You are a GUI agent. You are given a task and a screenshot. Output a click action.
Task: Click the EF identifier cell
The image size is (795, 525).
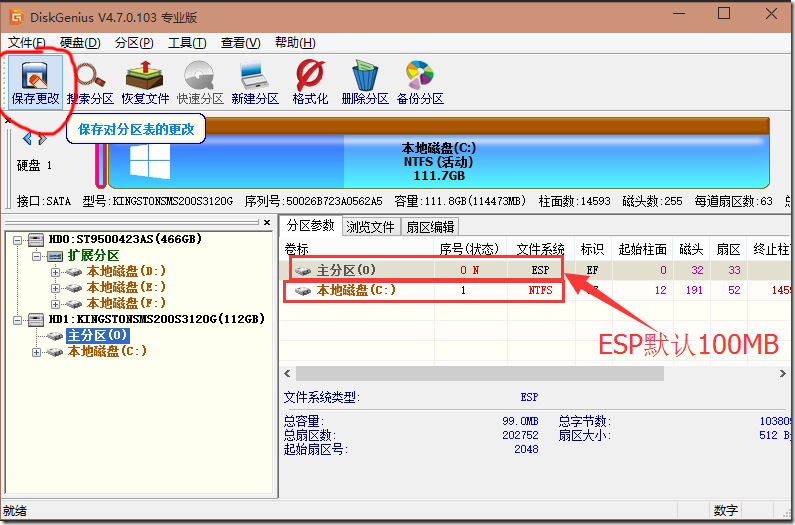592,270
